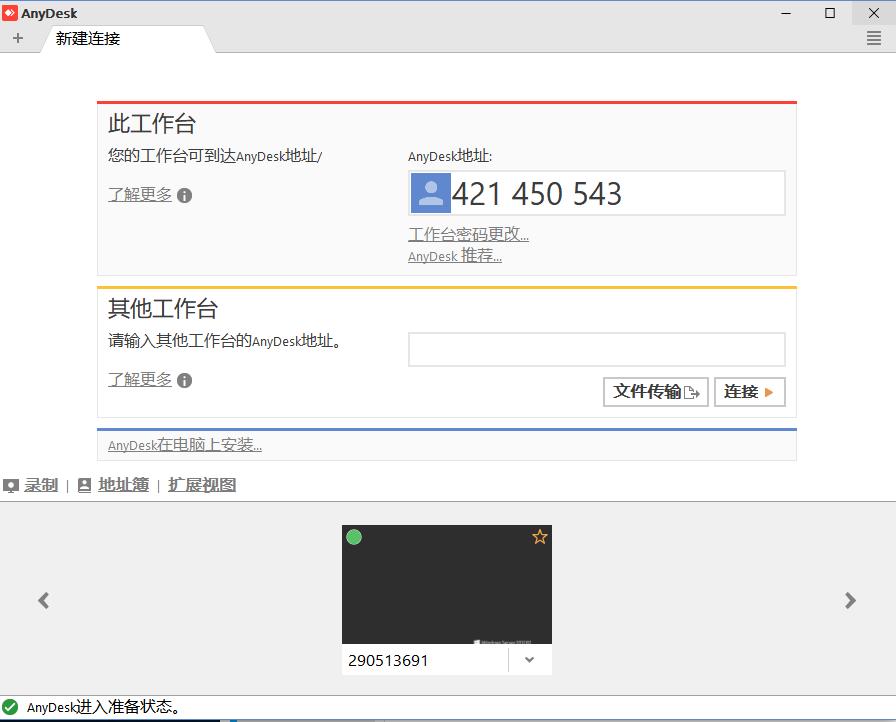Open a new tab with plus icon
Viewport: 896px width, 722px height.
(x=18, y=38)
